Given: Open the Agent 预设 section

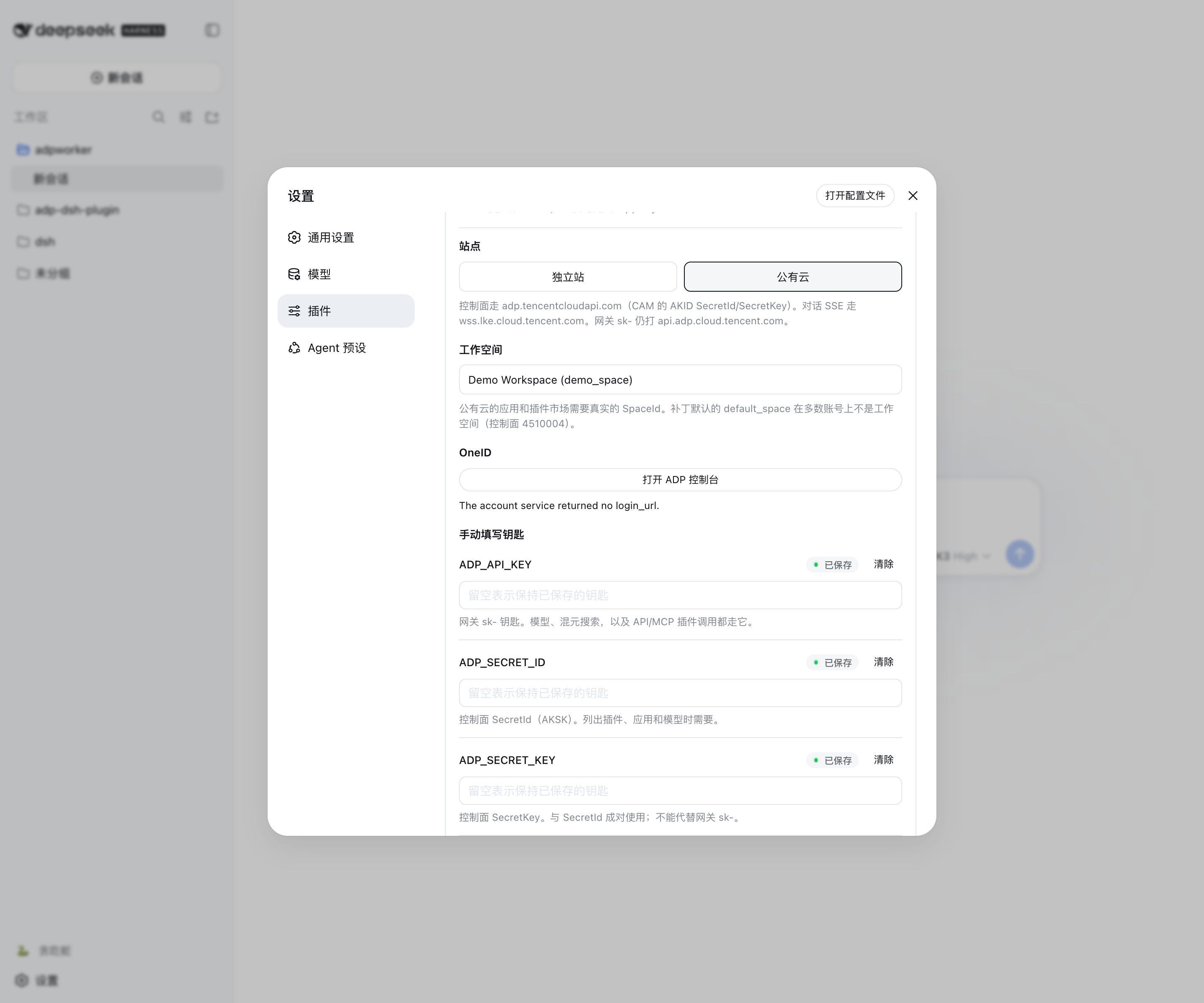Looking at the screenshot, I should tap(346, 348).
